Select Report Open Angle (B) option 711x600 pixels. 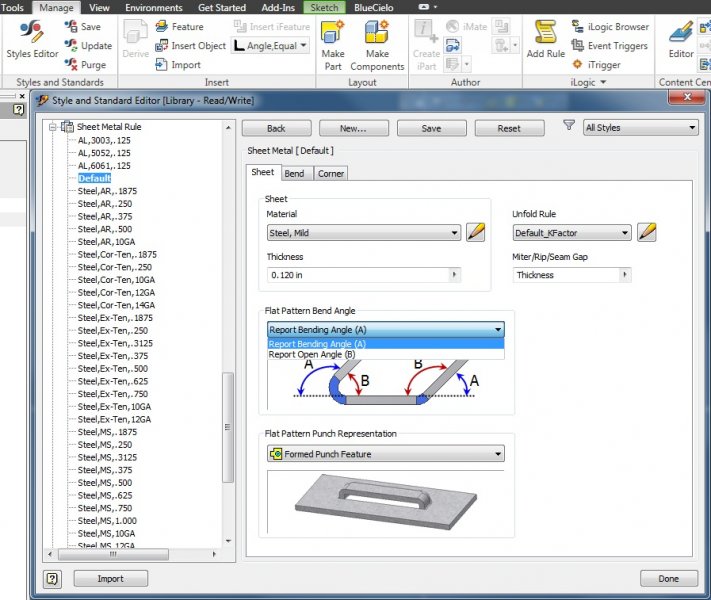[x=385, y=354]
